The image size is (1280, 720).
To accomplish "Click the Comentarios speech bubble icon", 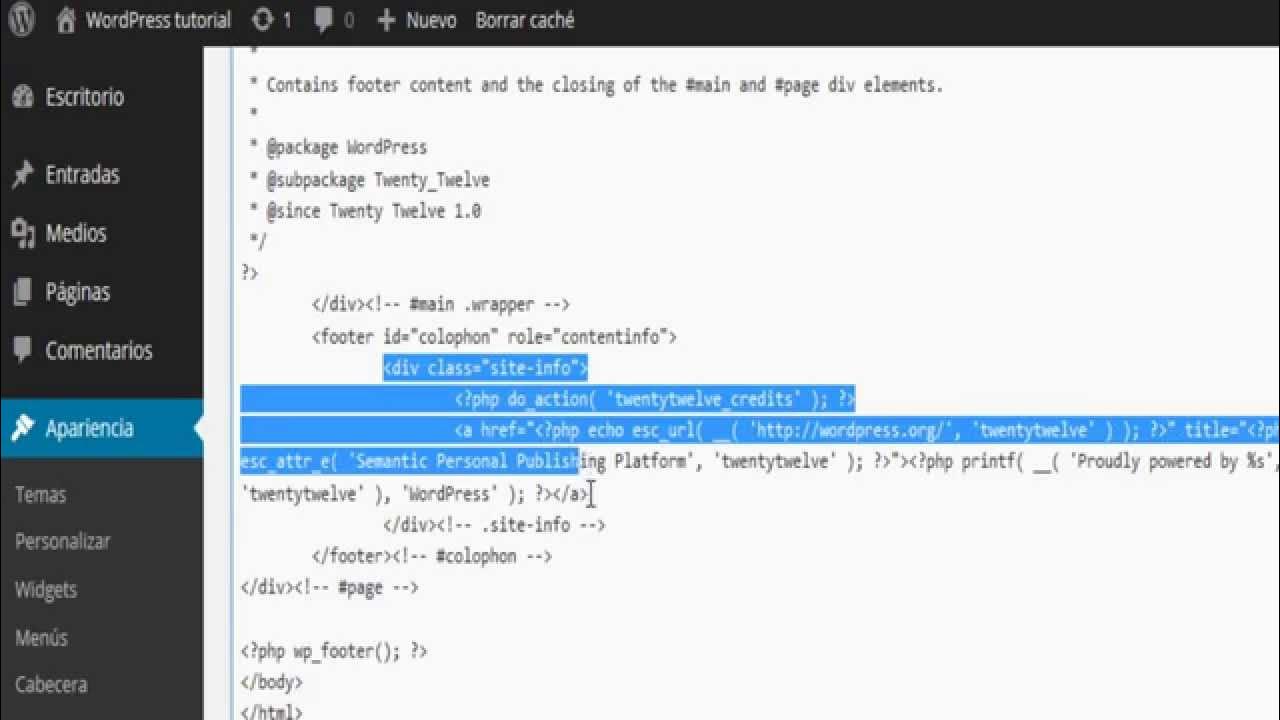I will click(23, 350).
